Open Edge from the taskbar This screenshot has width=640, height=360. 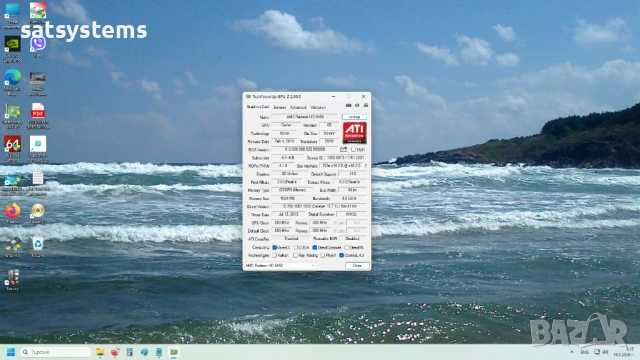pos(144,352)
